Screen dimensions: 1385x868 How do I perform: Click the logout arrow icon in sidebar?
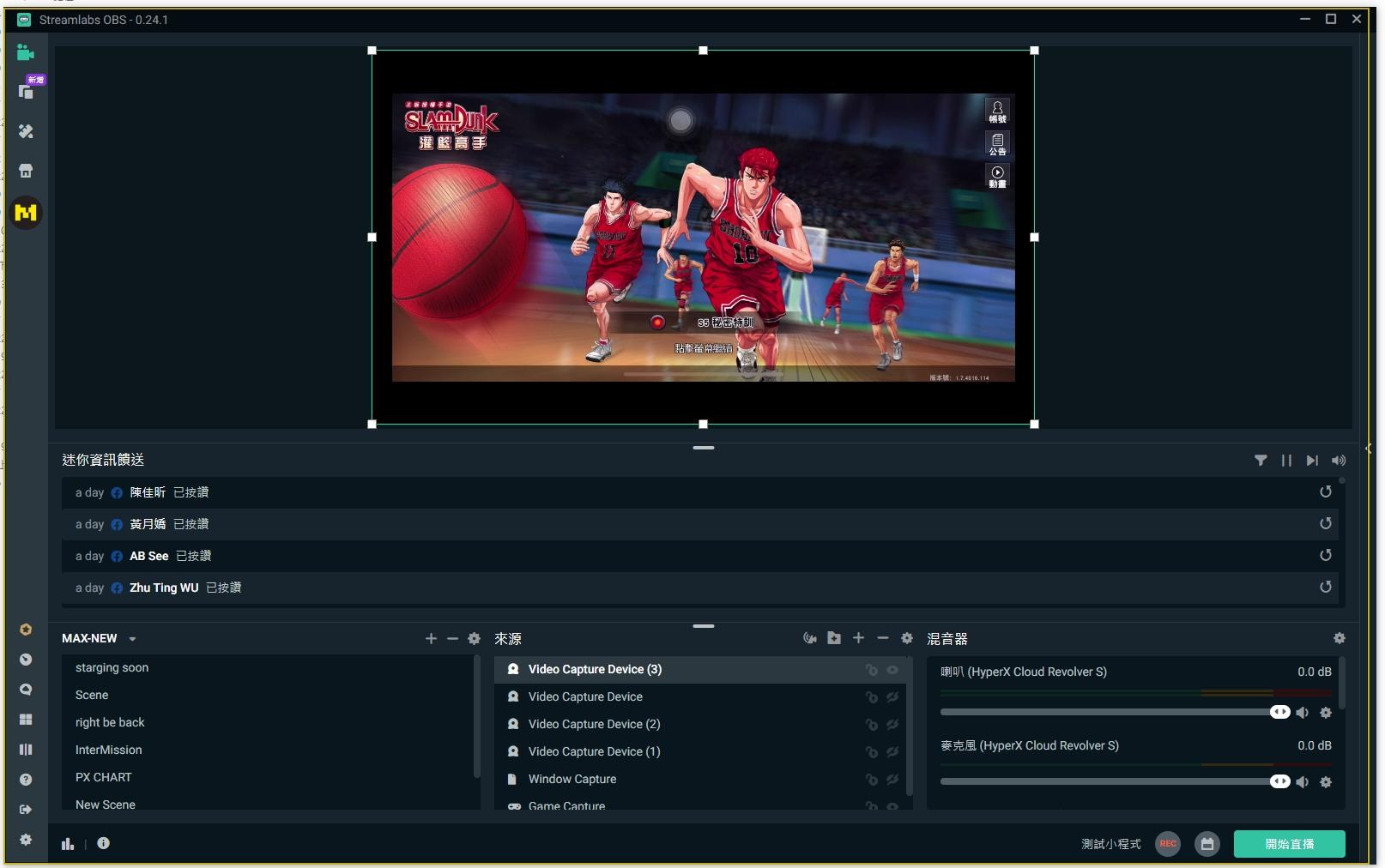coord(26,810)
